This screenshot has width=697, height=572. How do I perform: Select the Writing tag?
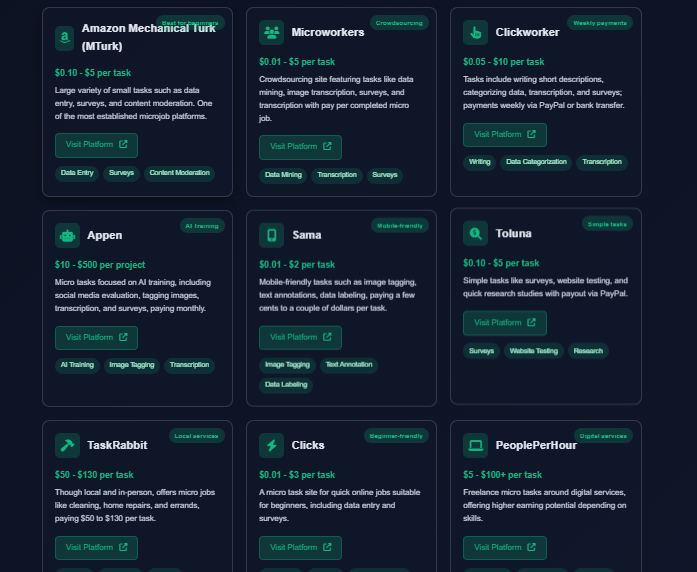click(480, 162)
